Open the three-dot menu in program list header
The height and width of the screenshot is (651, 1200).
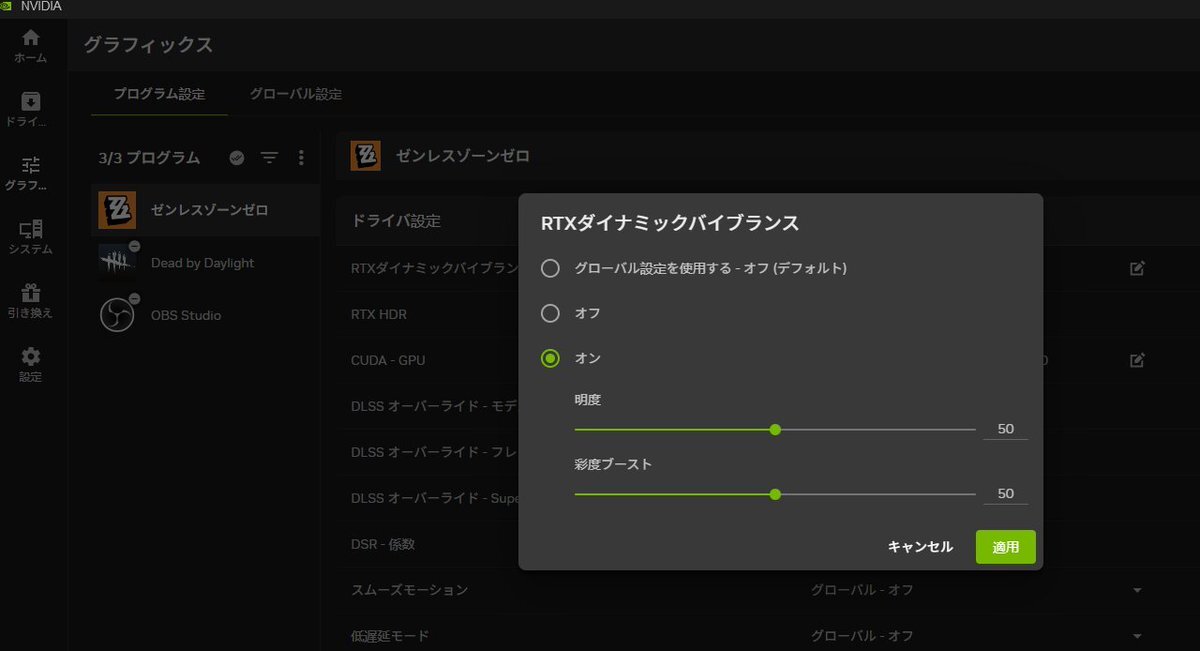click(x=301, y=158)
